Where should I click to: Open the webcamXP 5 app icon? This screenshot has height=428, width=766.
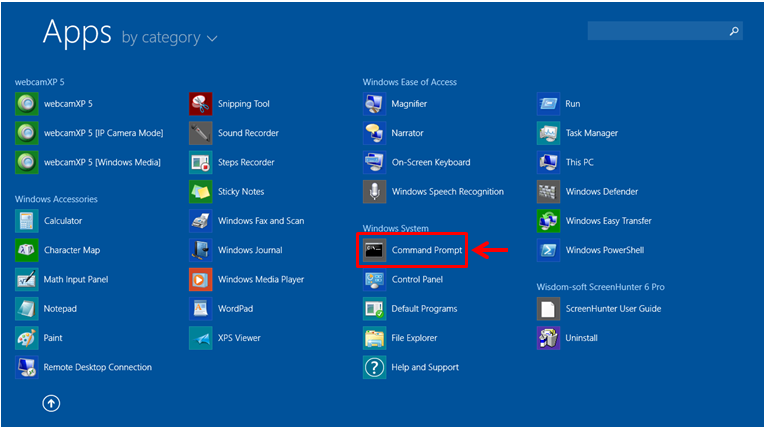27,104
